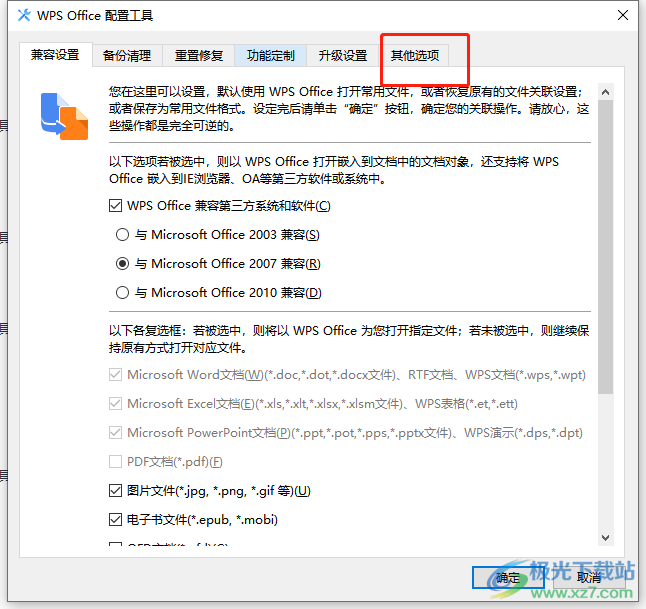Click the scrollbar up arrow
Viewport: 646px width, 609px height.
pyautogui.click(x=605, y=92)
